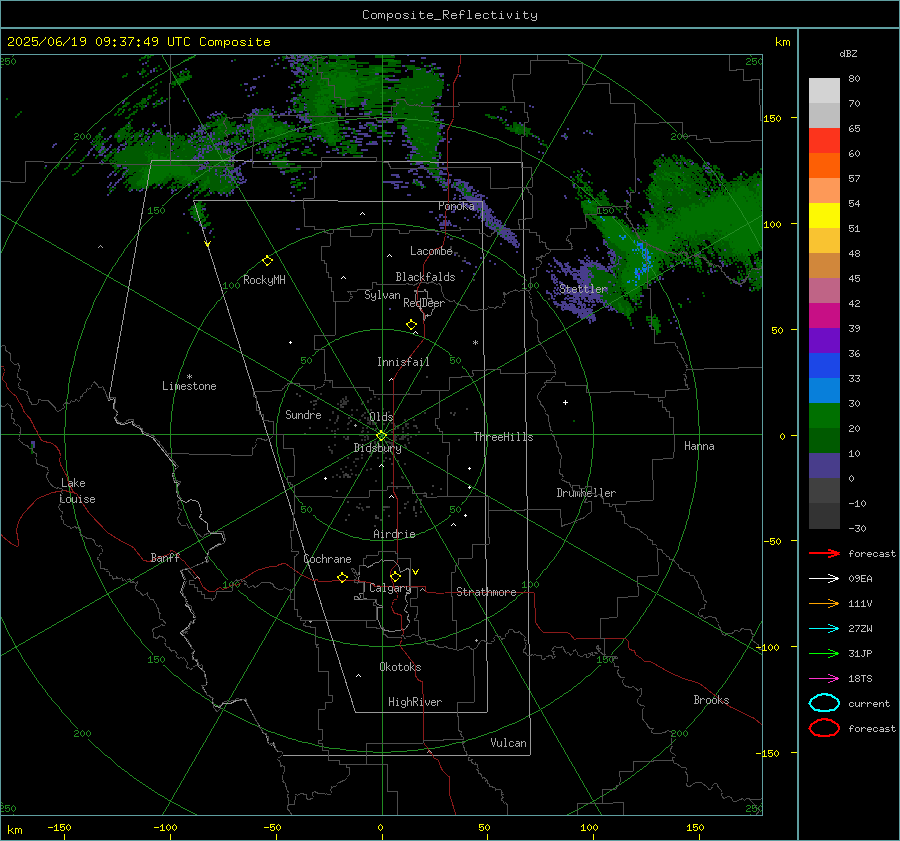This screenshot has height=841, width=900.
Task: Click the cyan current ellipse legend icon
Action: [824, 703]
